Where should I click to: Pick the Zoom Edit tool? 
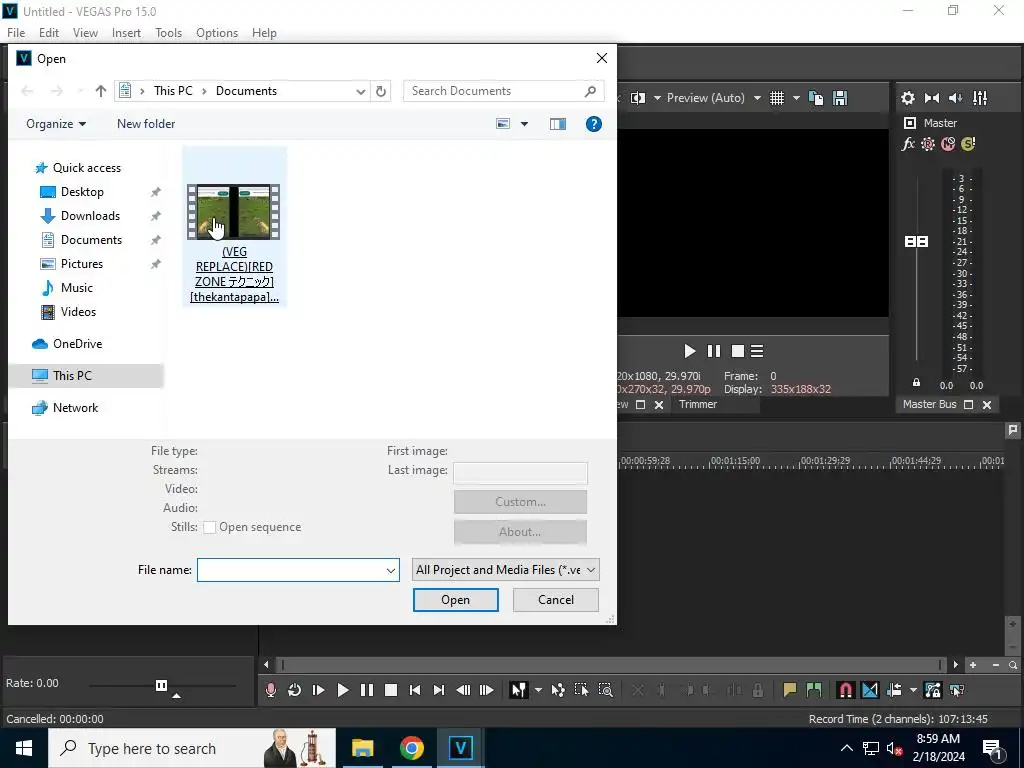605,690
